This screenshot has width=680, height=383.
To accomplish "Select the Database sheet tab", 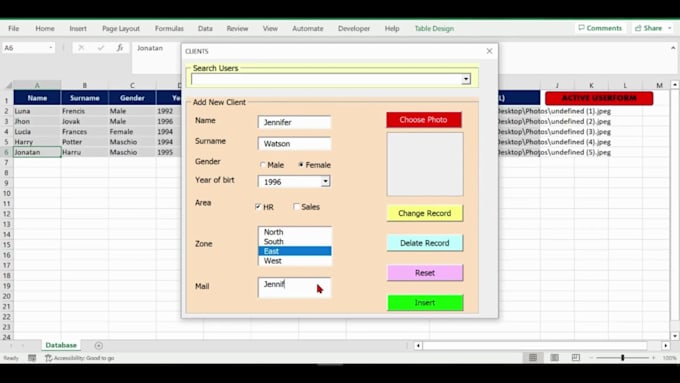I will 61,345.
